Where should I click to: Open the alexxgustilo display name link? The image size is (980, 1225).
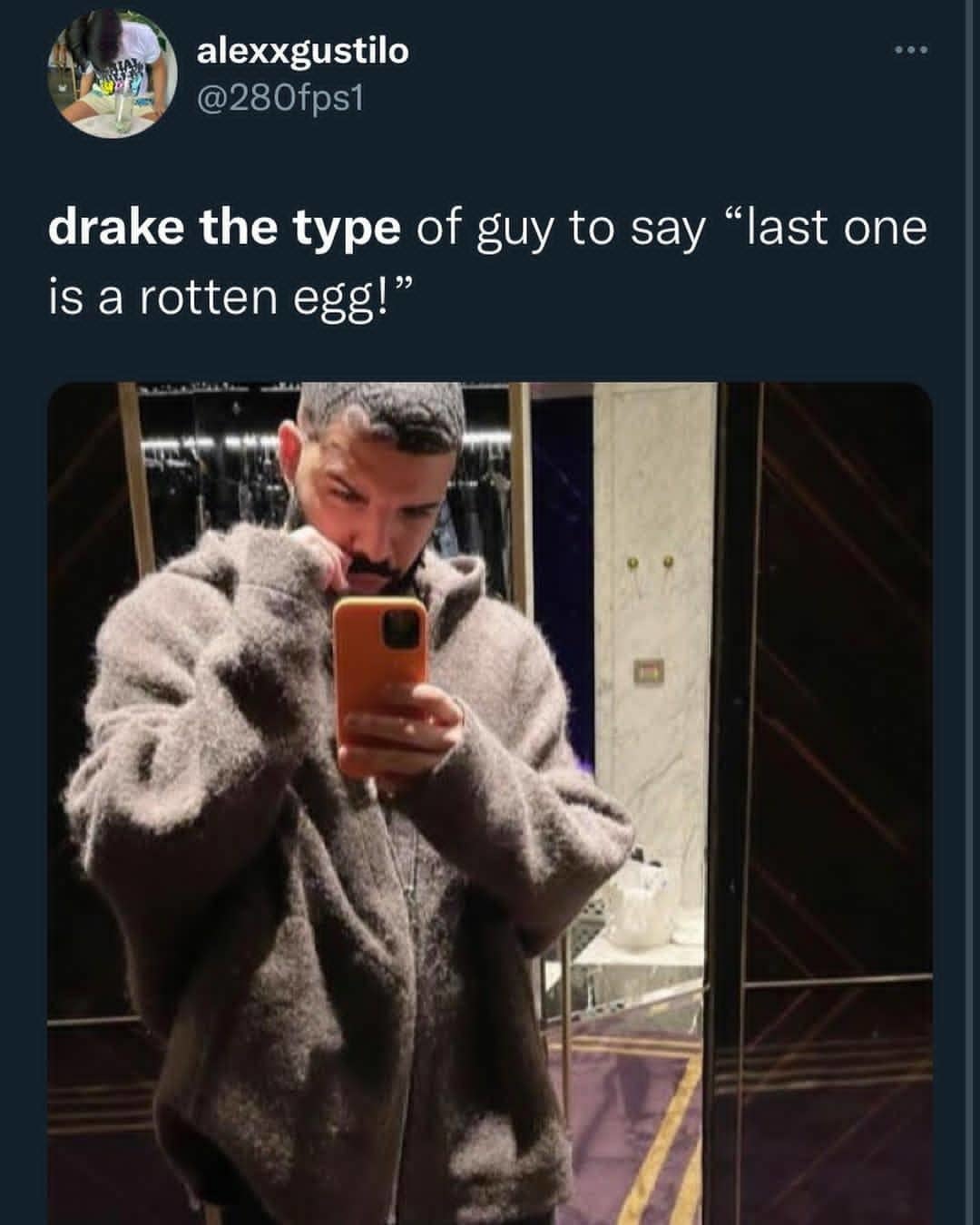pos(302,51)
